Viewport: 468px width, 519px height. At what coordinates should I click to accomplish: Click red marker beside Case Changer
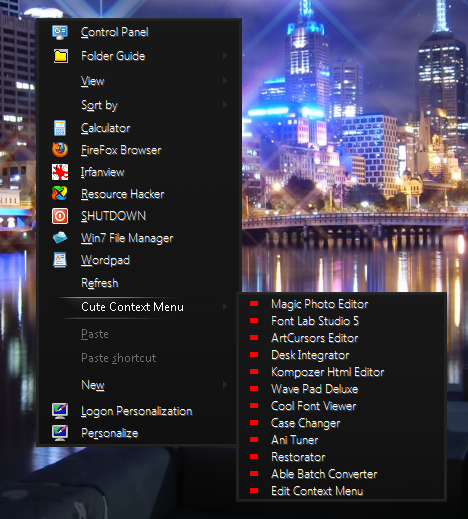click(x=254, y=423)
